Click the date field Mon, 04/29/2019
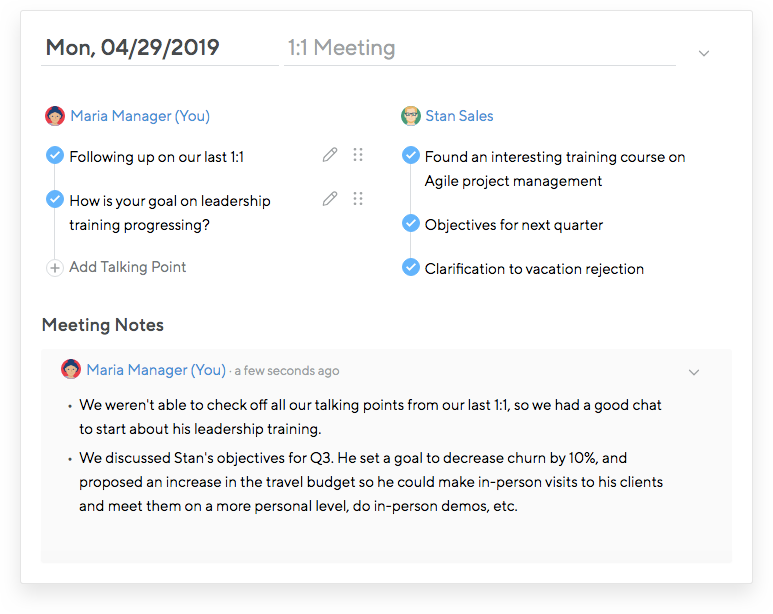The height and width of the screenshot is (614, 773). (133, 48)
